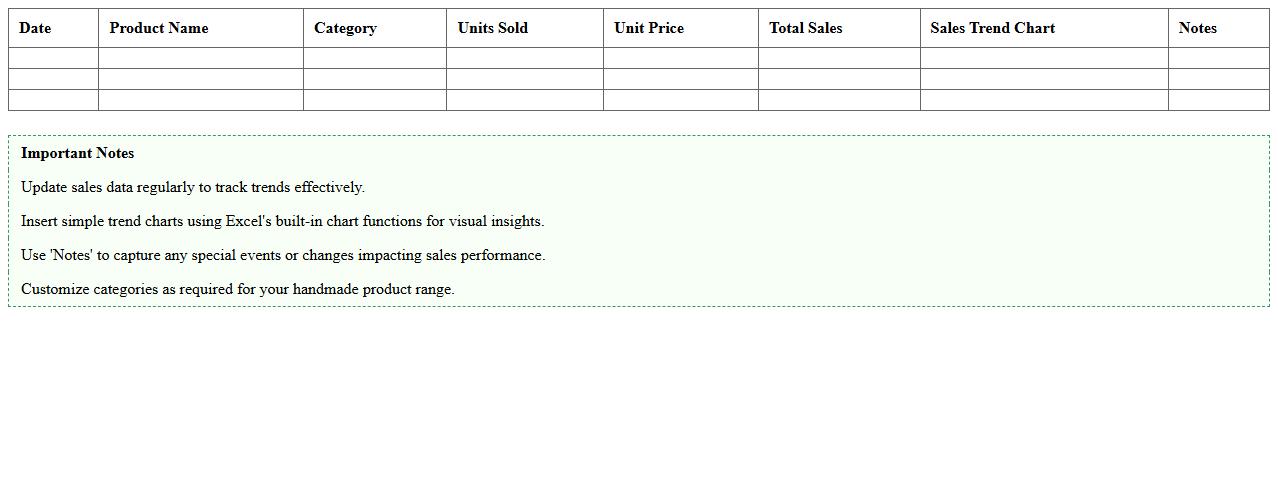Click first empty row's Date cell
Image resolution: width=1278 pixels, height=501 pixels.
(x=53, y=58)
